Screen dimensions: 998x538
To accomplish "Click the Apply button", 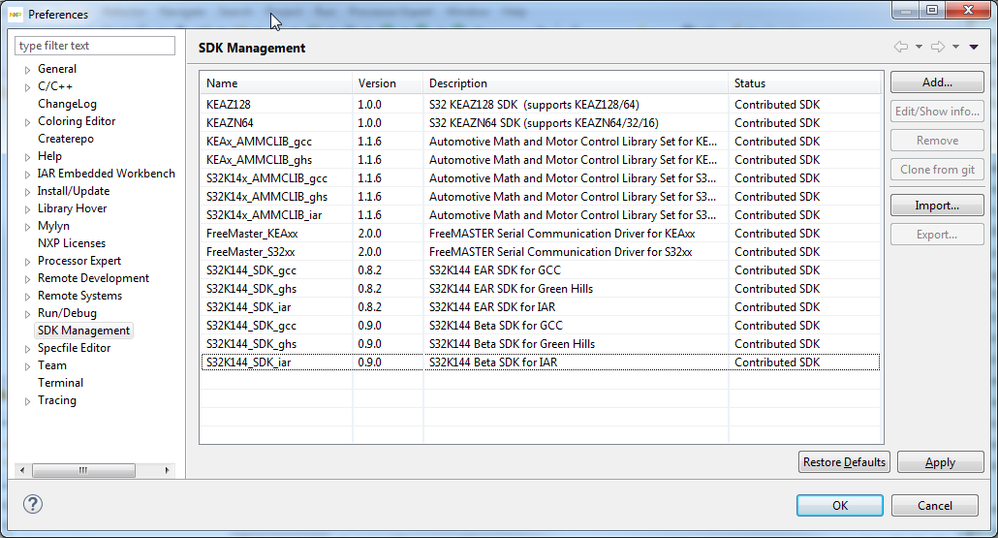I will click(940, 462).
